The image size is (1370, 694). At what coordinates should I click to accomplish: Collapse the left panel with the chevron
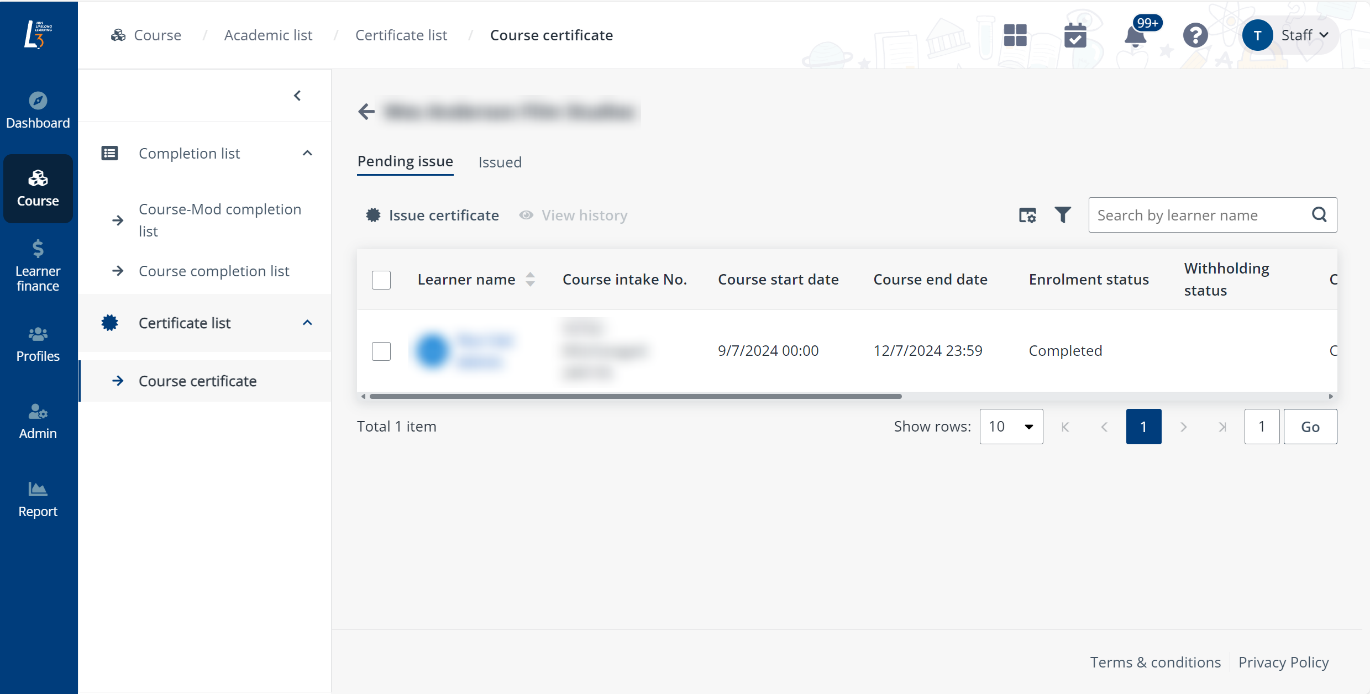coord(297,95)
